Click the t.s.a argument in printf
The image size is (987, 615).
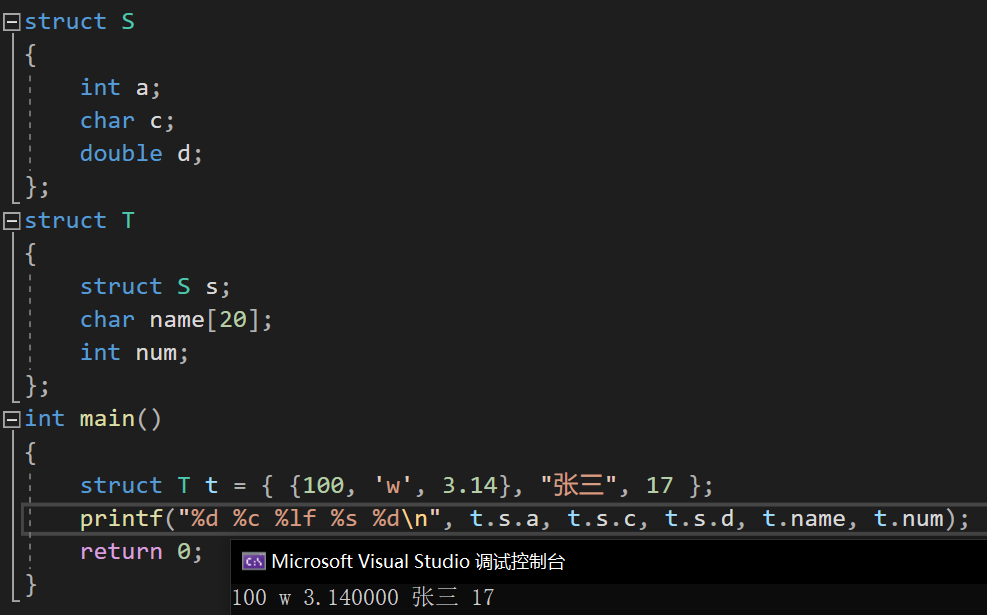pyautogui.click(x=505, y=519)
